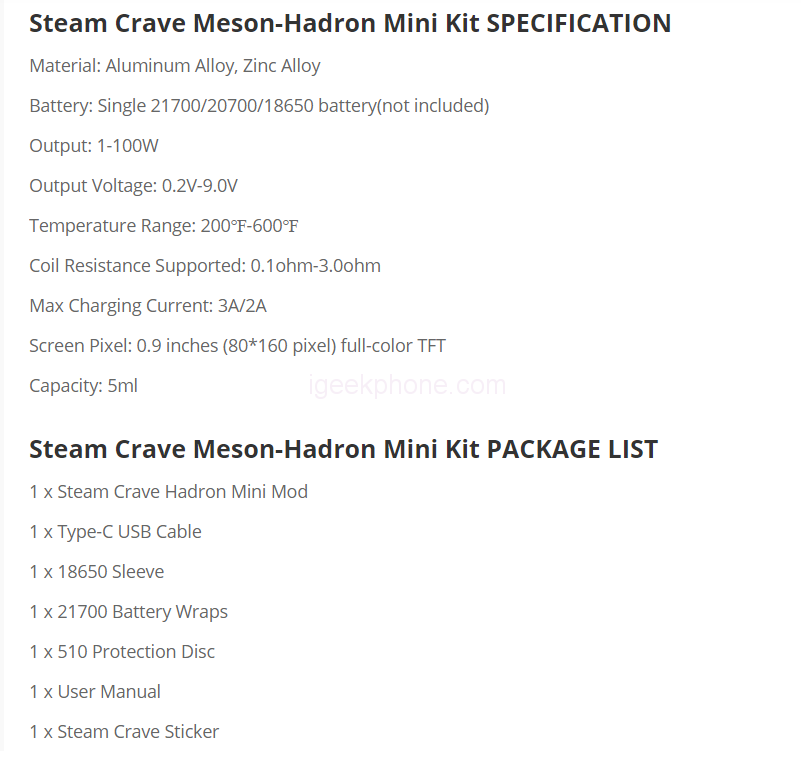Click the "(not included)" battery note
Screen dimensions: 801x757
(x=432, y=106)
